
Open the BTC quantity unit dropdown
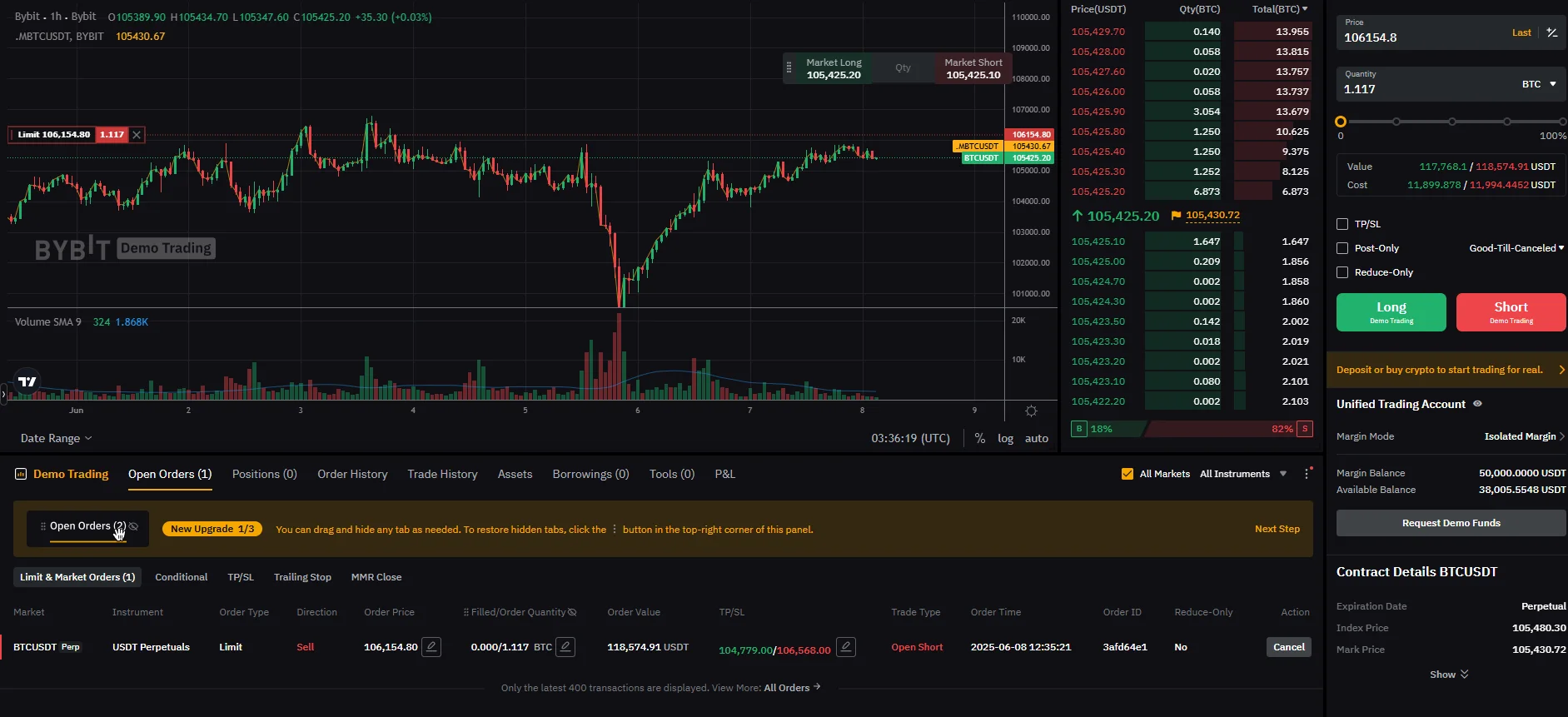coord(1539,84)
